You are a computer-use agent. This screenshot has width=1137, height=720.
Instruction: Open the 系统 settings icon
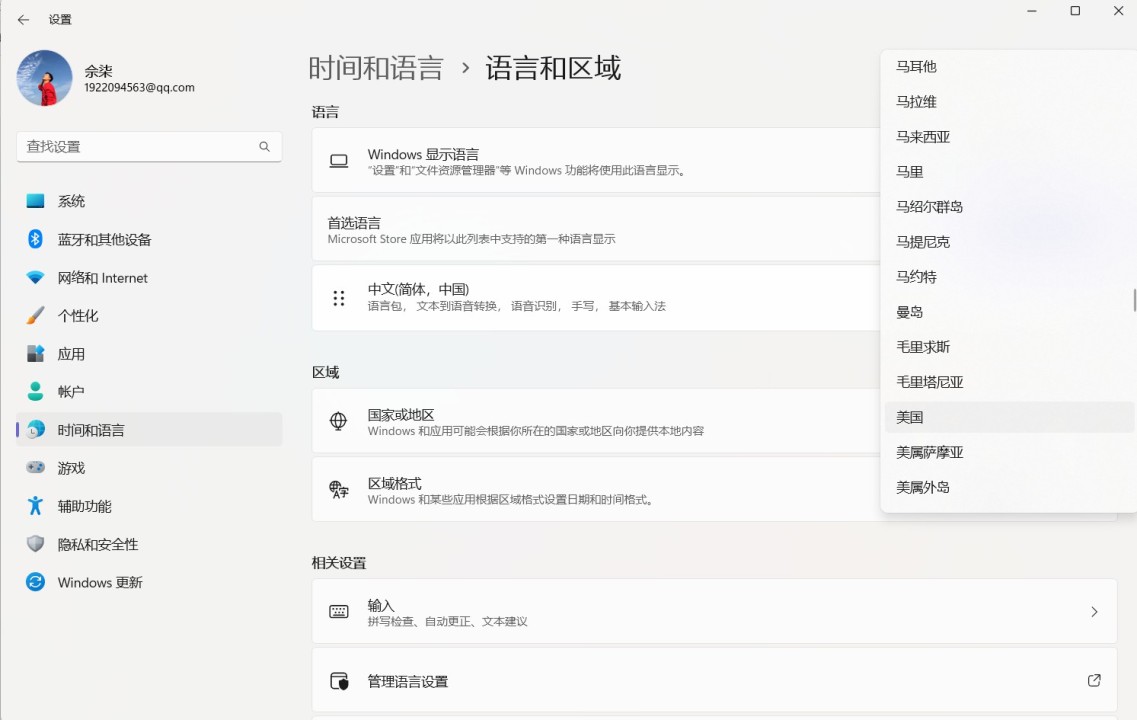(35, 201)
